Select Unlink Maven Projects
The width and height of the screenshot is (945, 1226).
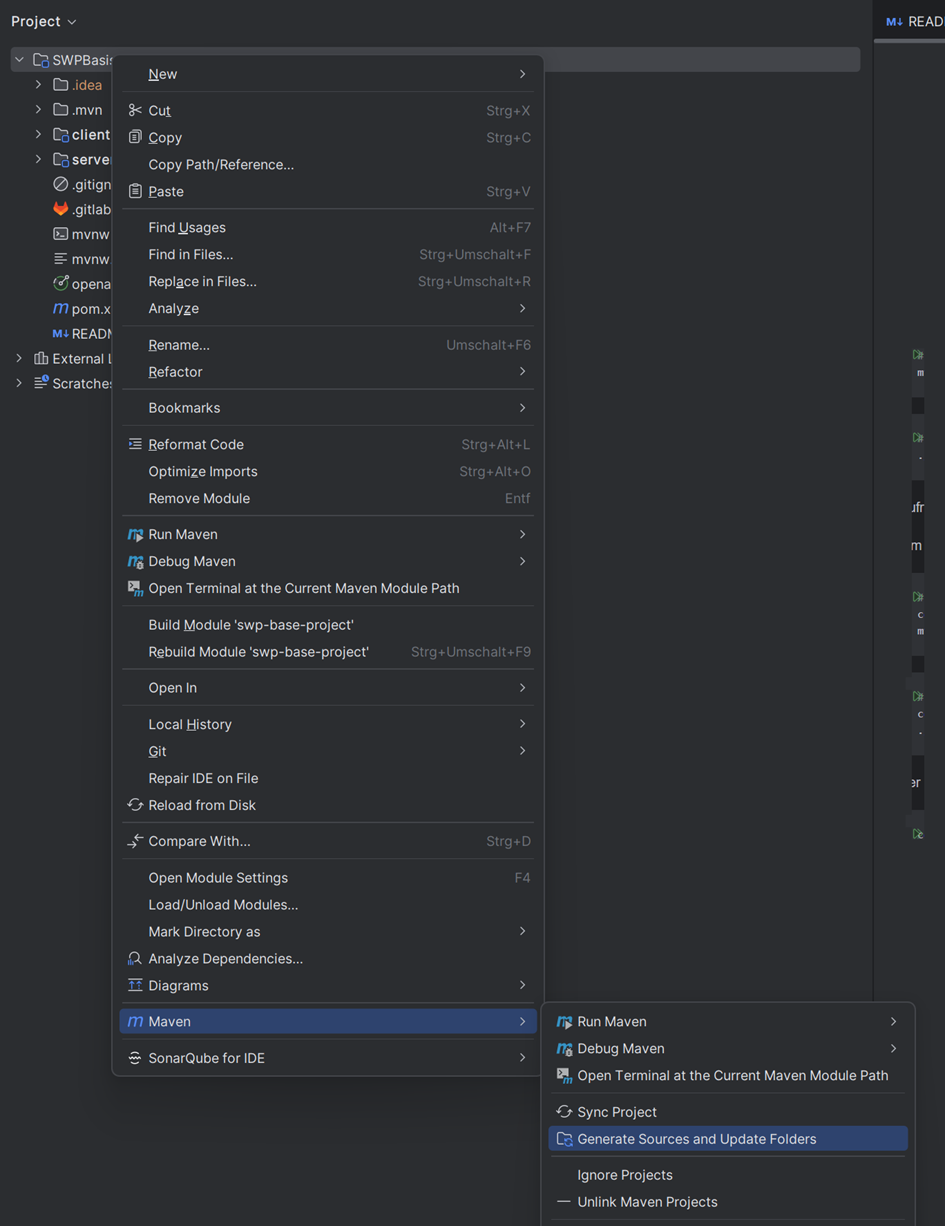(647, 1202)
